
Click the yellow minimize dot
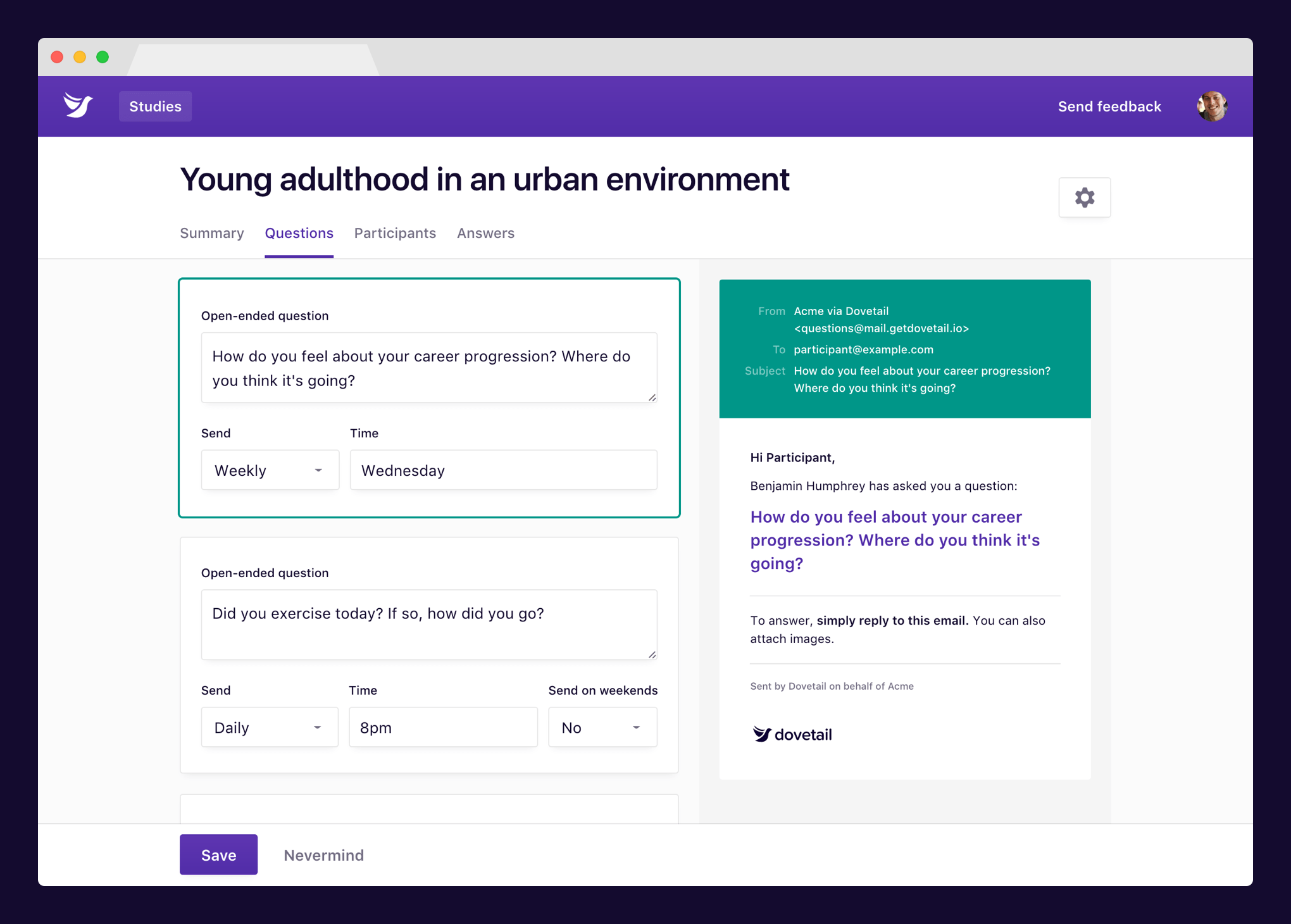(80, 57)
